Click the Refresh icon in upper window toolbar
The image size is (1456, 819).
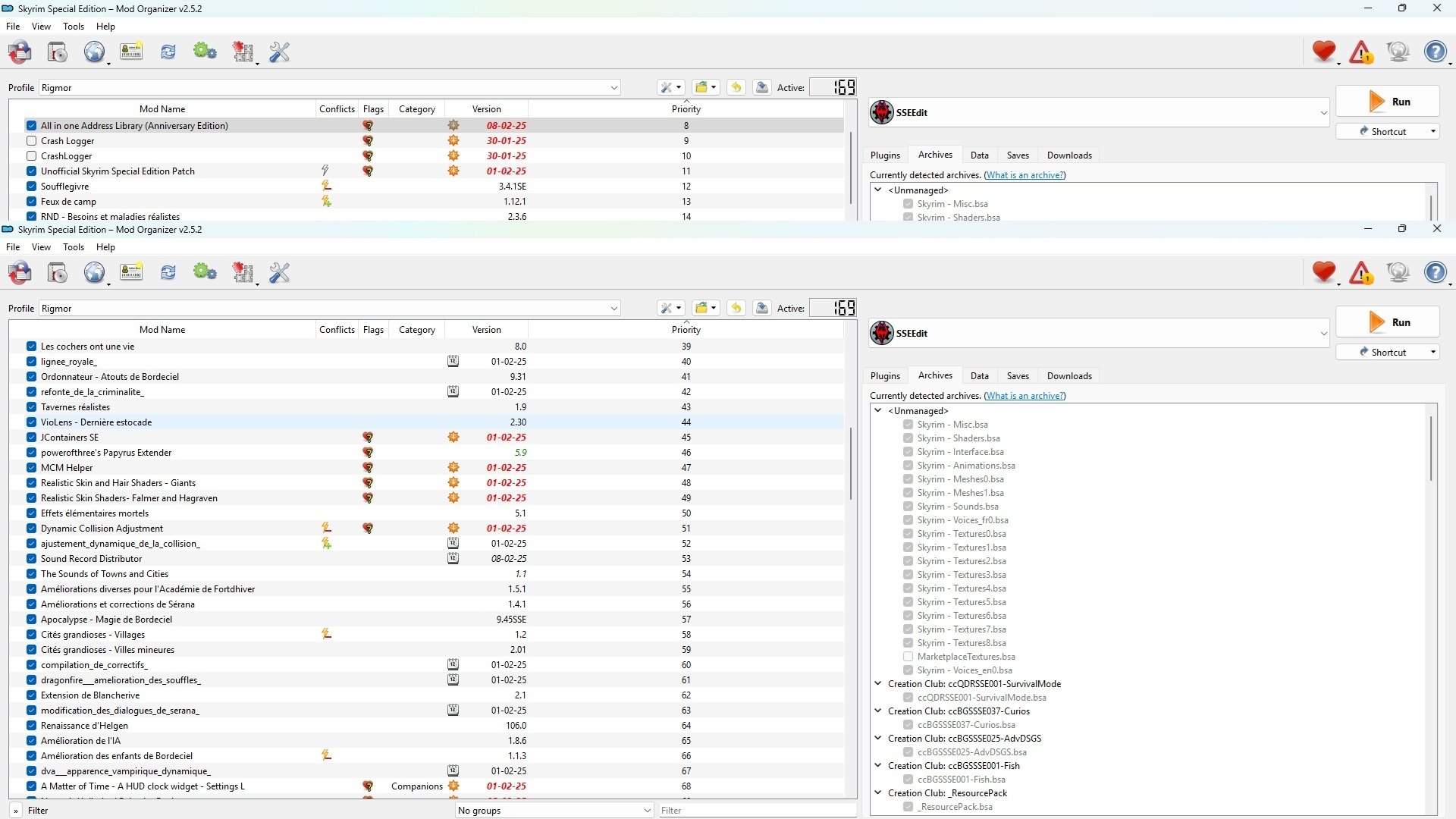click(x=168, y=52)
